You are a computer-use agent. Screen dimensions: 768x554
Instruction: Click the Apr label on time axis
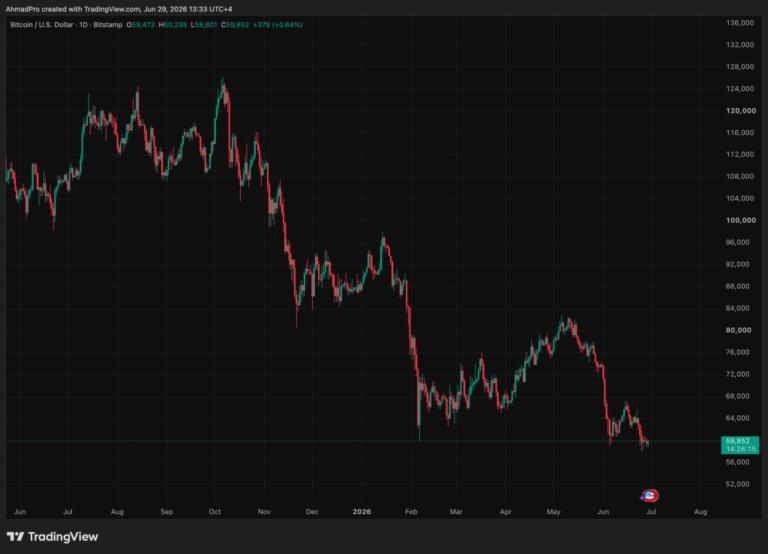[x=505, y=512]
